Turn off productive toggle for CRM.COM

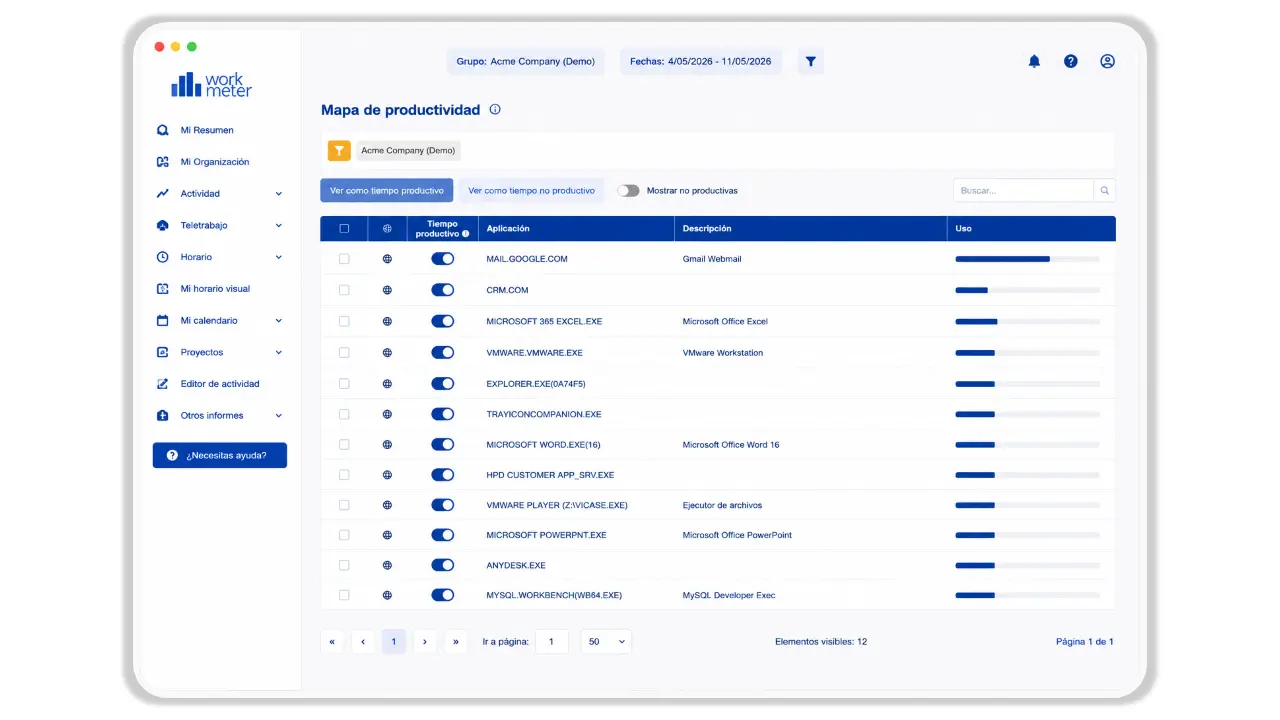(x=443, y=290)
